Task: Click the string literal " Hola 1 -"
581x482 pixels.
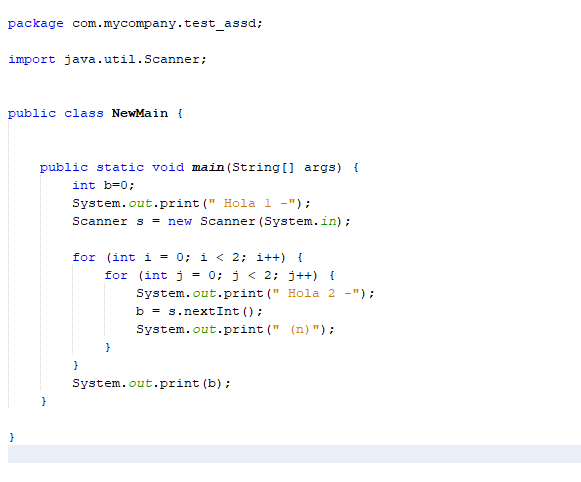Action: [x=252, y=203]
